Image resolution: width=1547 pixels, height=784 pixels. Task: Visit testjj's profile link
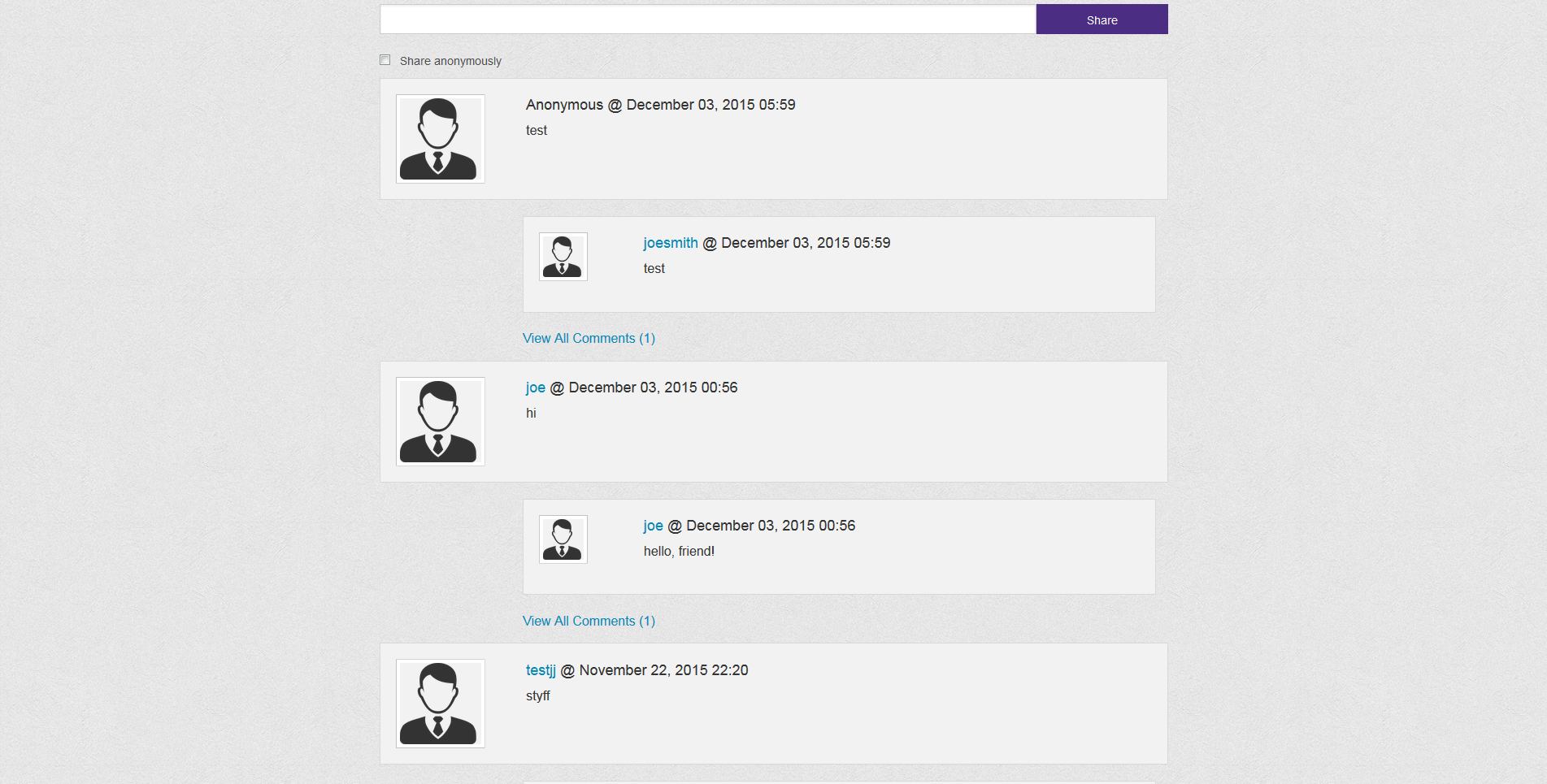tap(541, 670)
